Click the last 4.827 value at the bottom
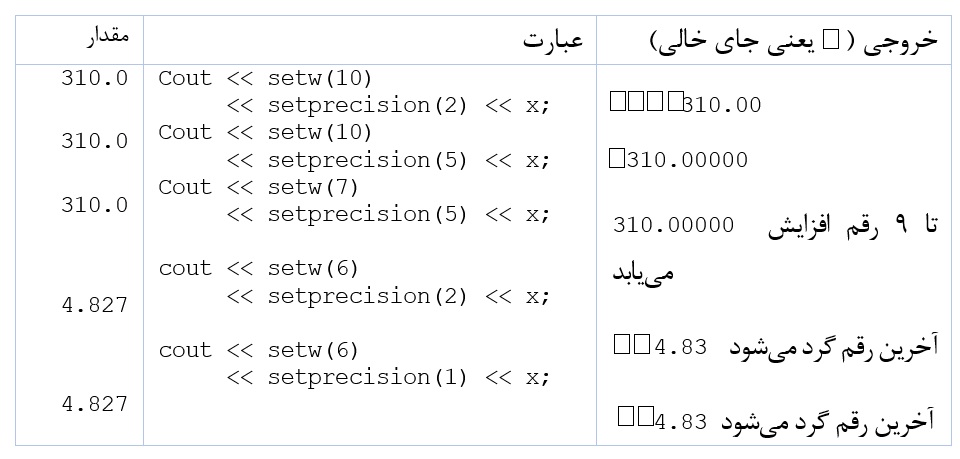The width and height of the screenshot is (960, 459). pyautogui.click(x=94, y=404)
